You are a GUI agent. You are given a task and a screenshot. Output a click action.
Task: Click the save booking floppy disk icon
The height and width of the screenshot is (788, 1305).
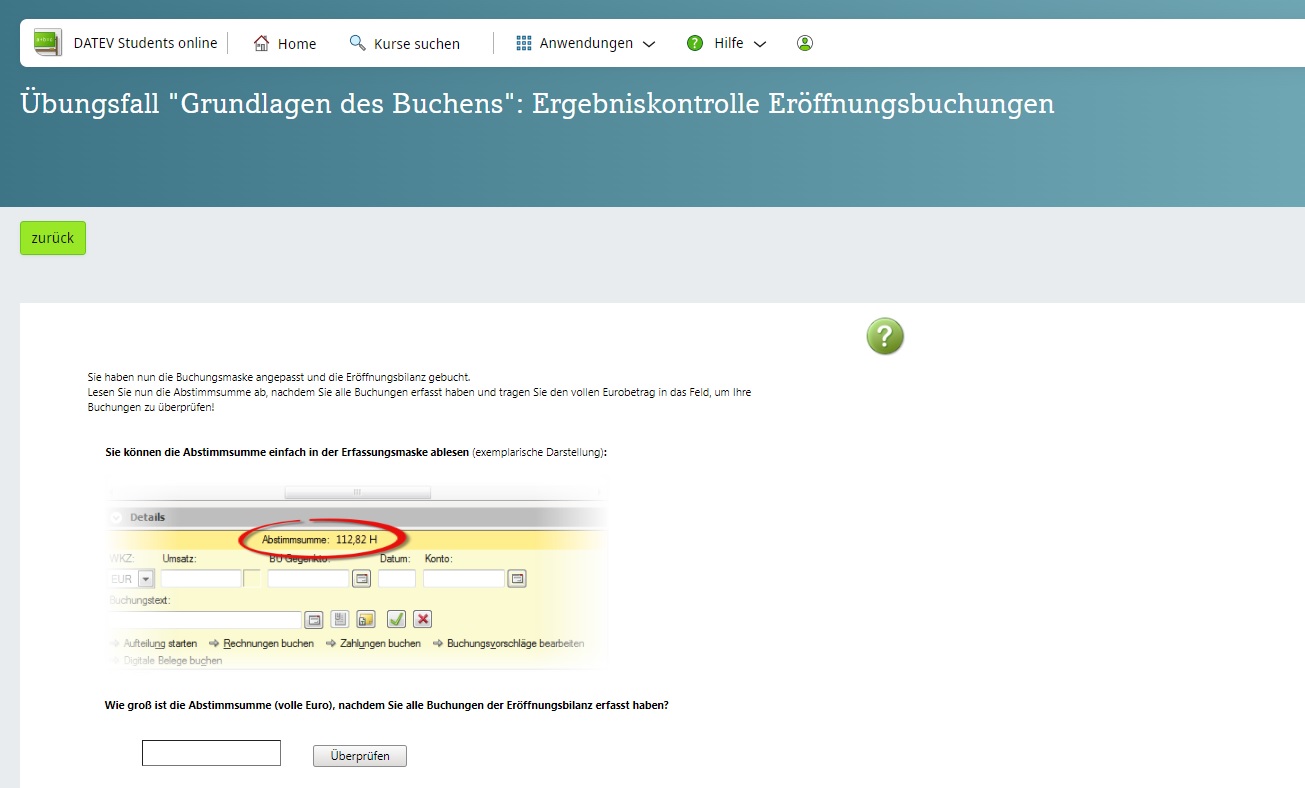[x=340, y=619]
